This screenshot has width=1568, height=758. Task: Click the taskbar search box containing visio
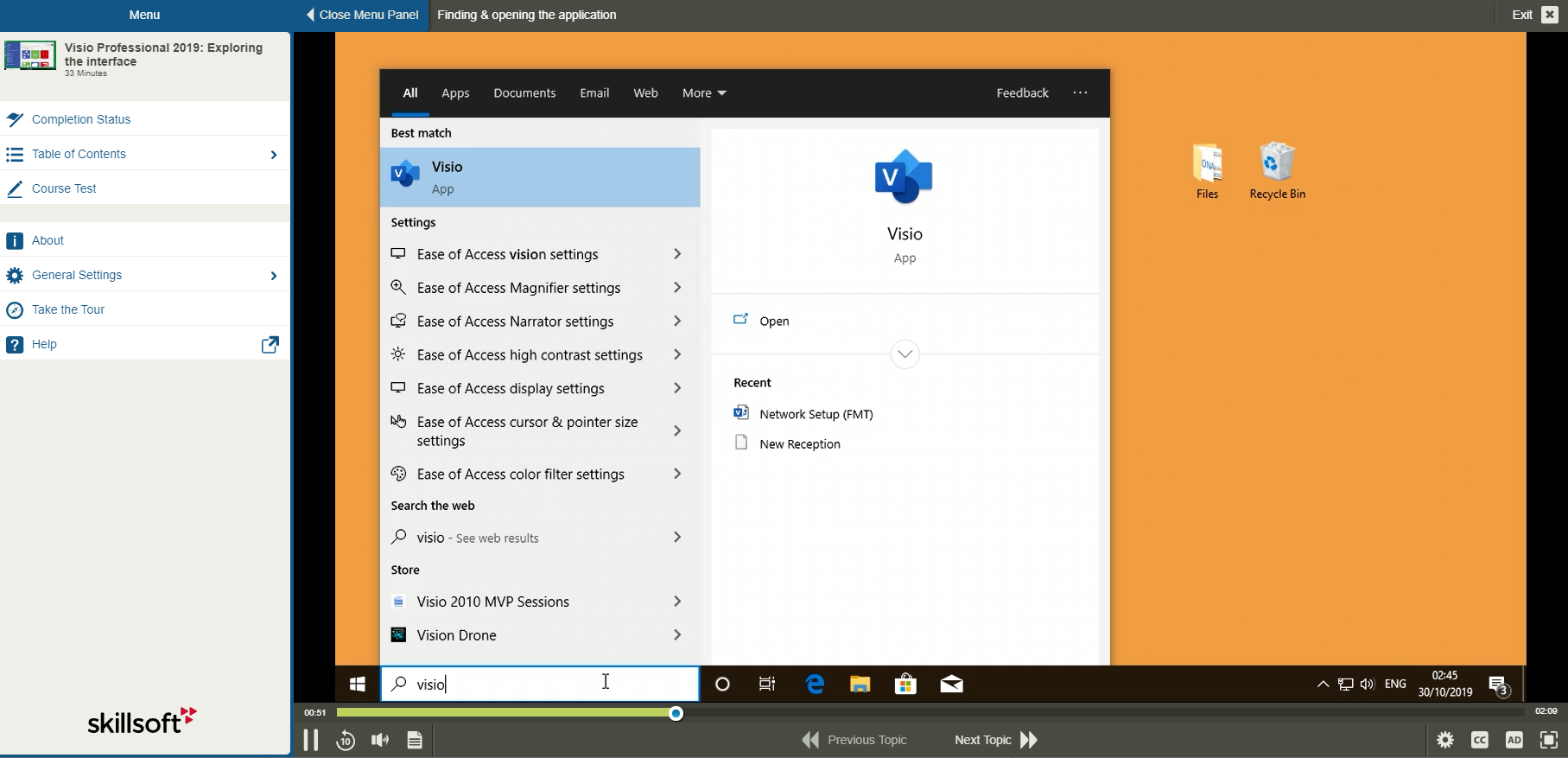pyautogui.click(x=540, y=684)
